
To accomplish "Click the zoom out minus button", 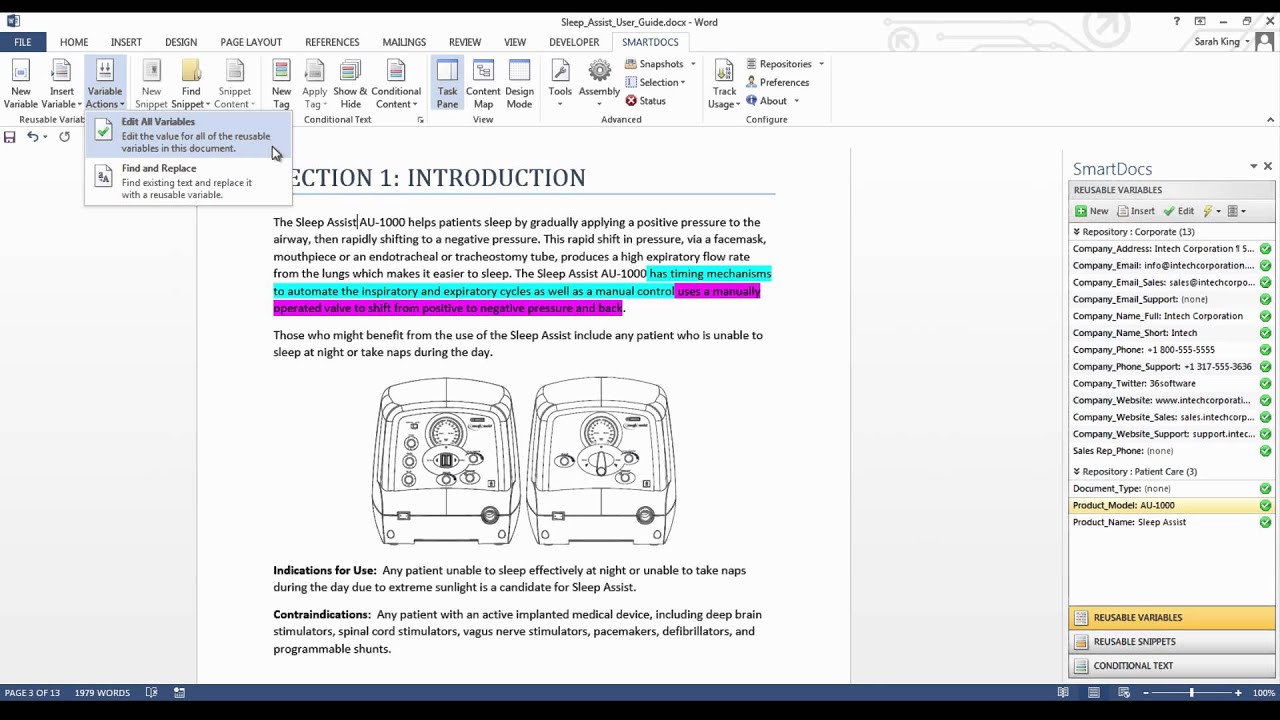I will (x=1145, y=692).
